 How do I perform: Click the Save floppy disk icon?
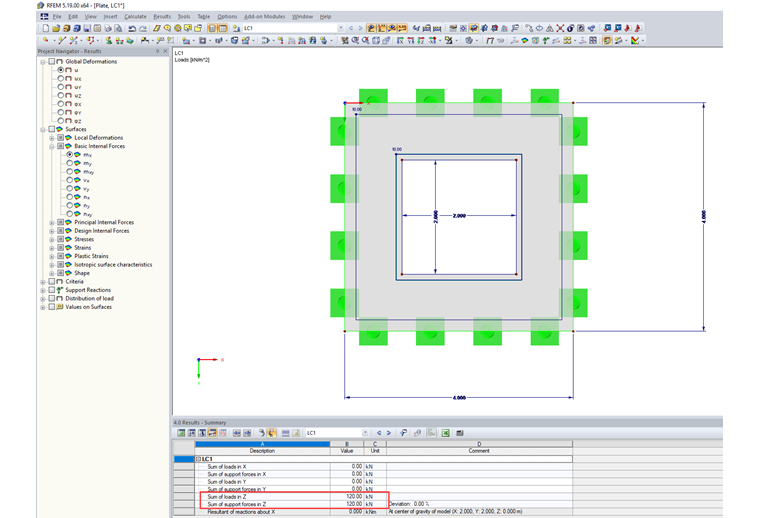[87, 28]
